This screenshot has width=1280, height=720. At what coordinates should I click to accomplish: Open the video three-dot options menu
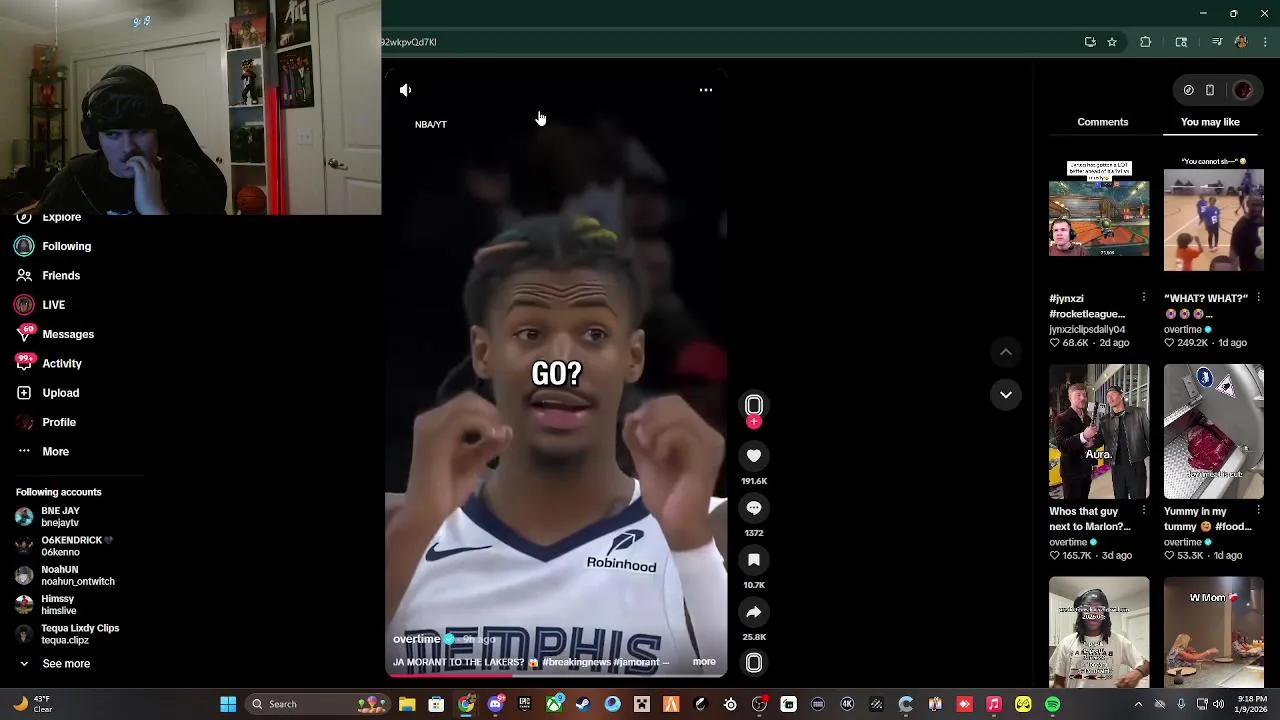tap(706, 90)
